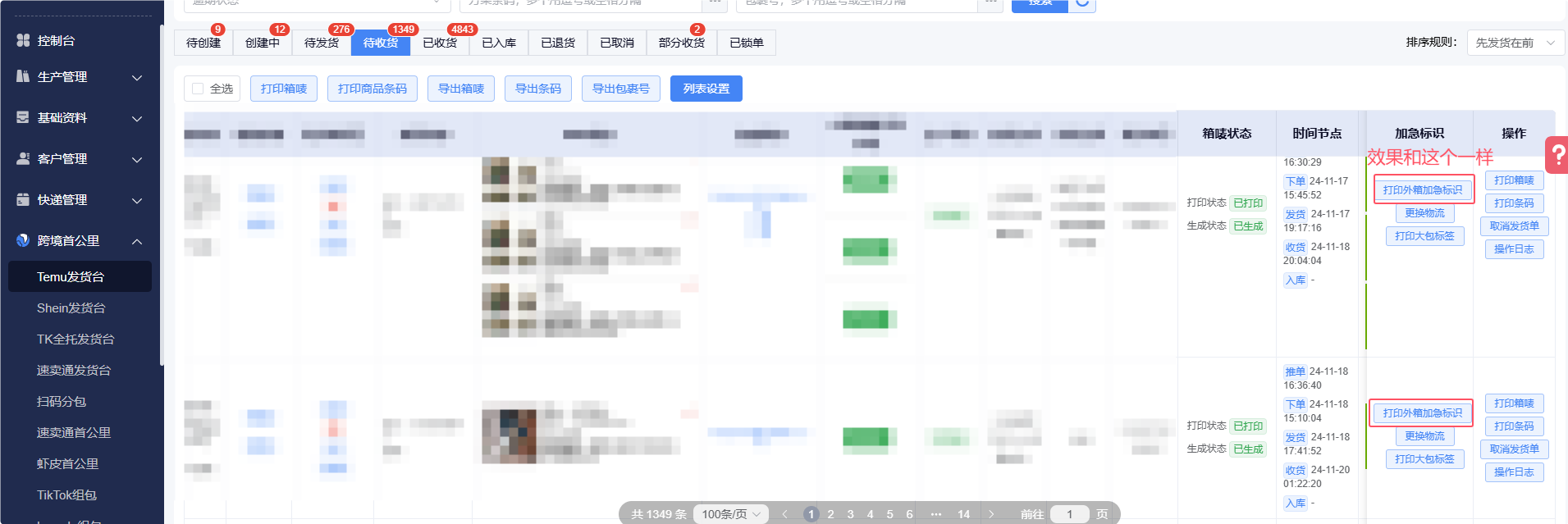Open 列表设置 list settings
The image size is (1568, 524).
706,89
